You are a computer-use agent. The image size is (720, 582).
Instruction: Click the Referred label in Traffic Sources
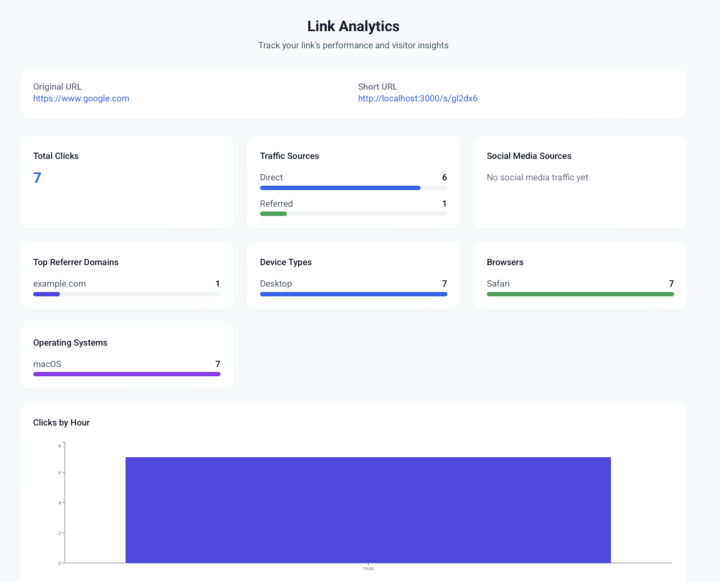coord(276,203)
